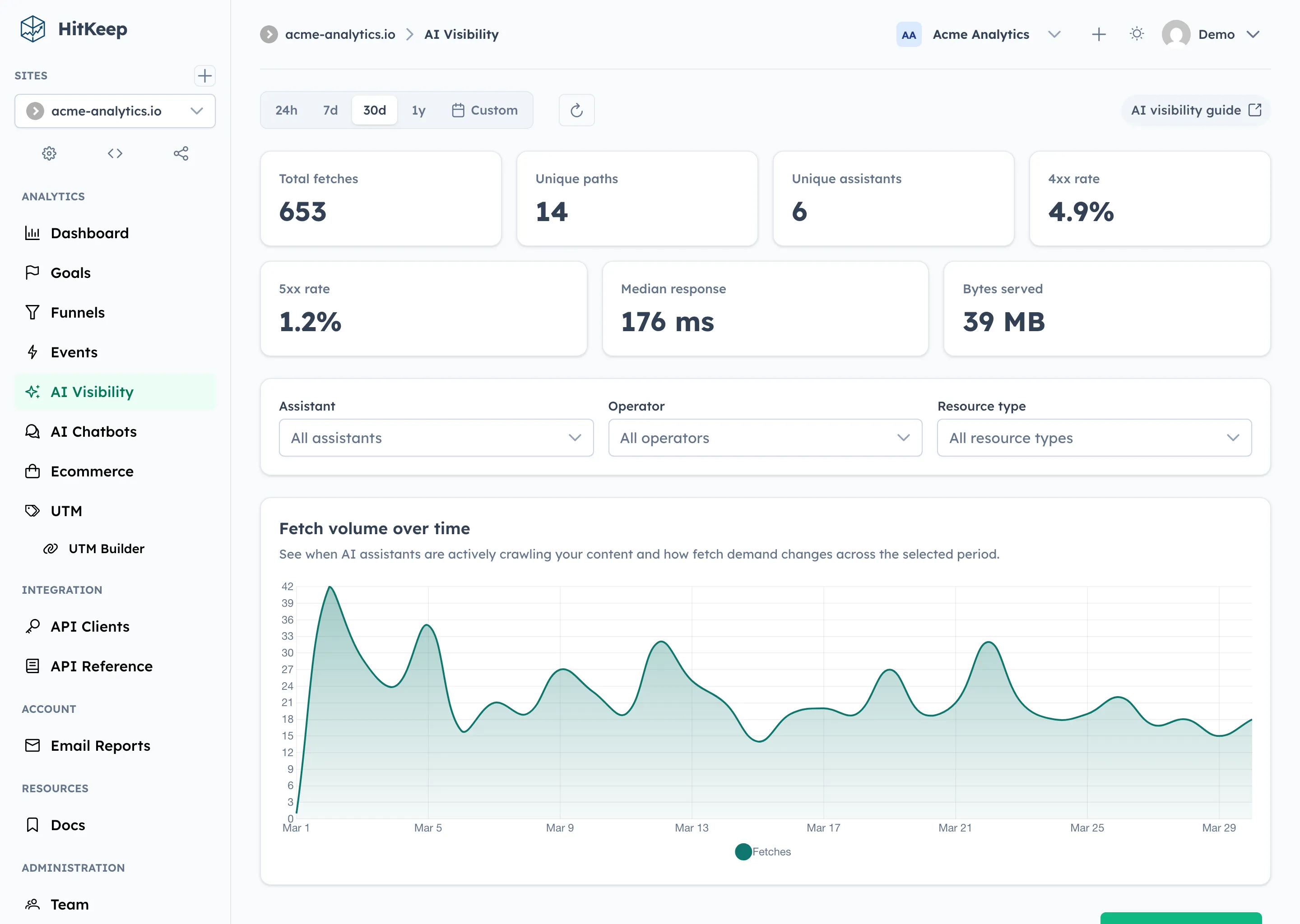Screen dimensions: 1300x924
Task: Navigate to acme-analytics.io via the breadcrumb
Action: [x=340, y=34]
